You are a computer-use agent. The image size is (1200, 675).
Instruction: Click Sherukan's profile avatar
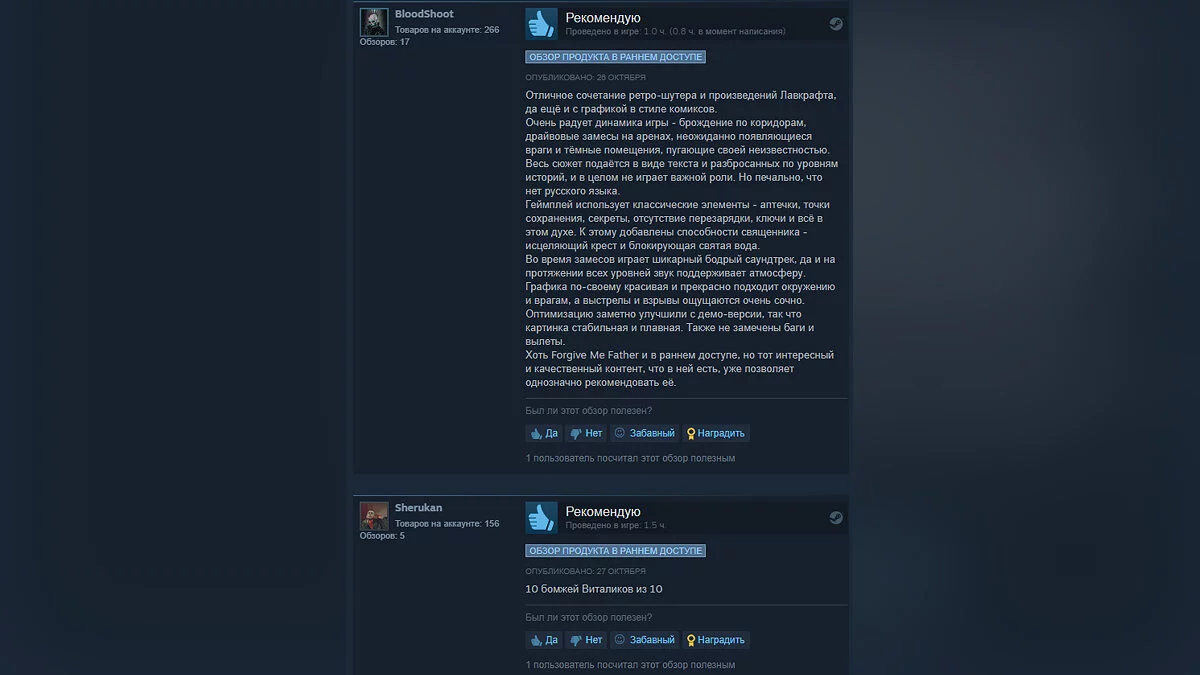pyautogui.click(x=374, y=516)
